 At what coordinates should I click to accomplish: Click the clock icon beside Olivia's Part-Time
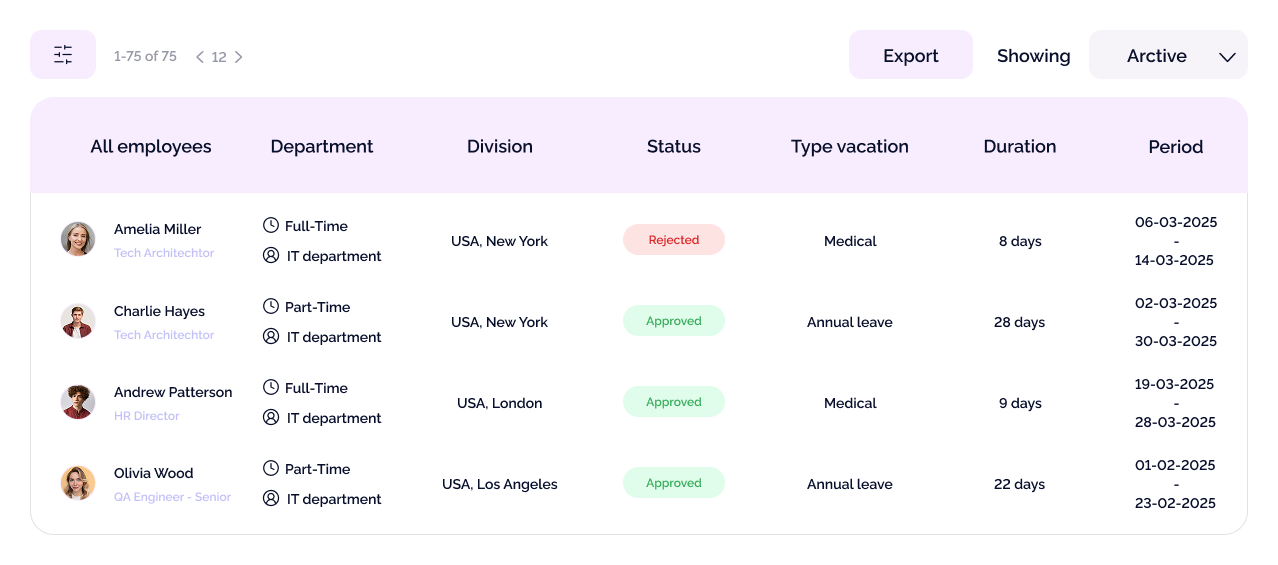click(x=270, y=469)
